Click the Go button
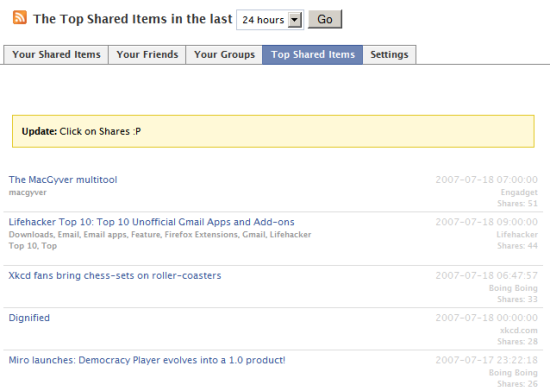Image resolution: width=550 pixels, height=391 pixels. (x=325, y=19)
